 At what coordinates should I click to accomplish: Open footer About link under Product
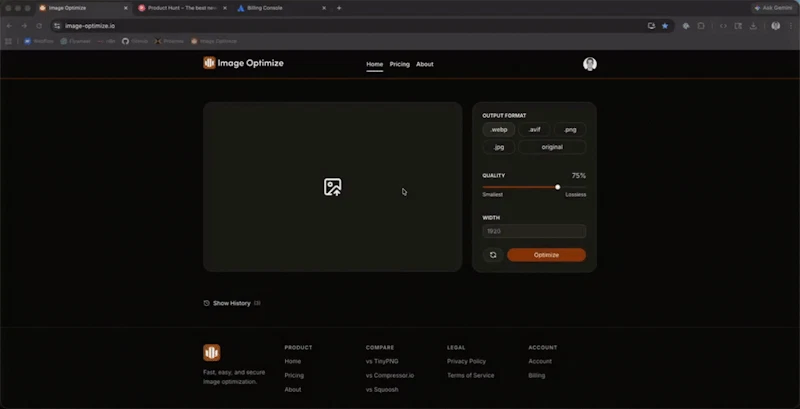tap(293, 390)
